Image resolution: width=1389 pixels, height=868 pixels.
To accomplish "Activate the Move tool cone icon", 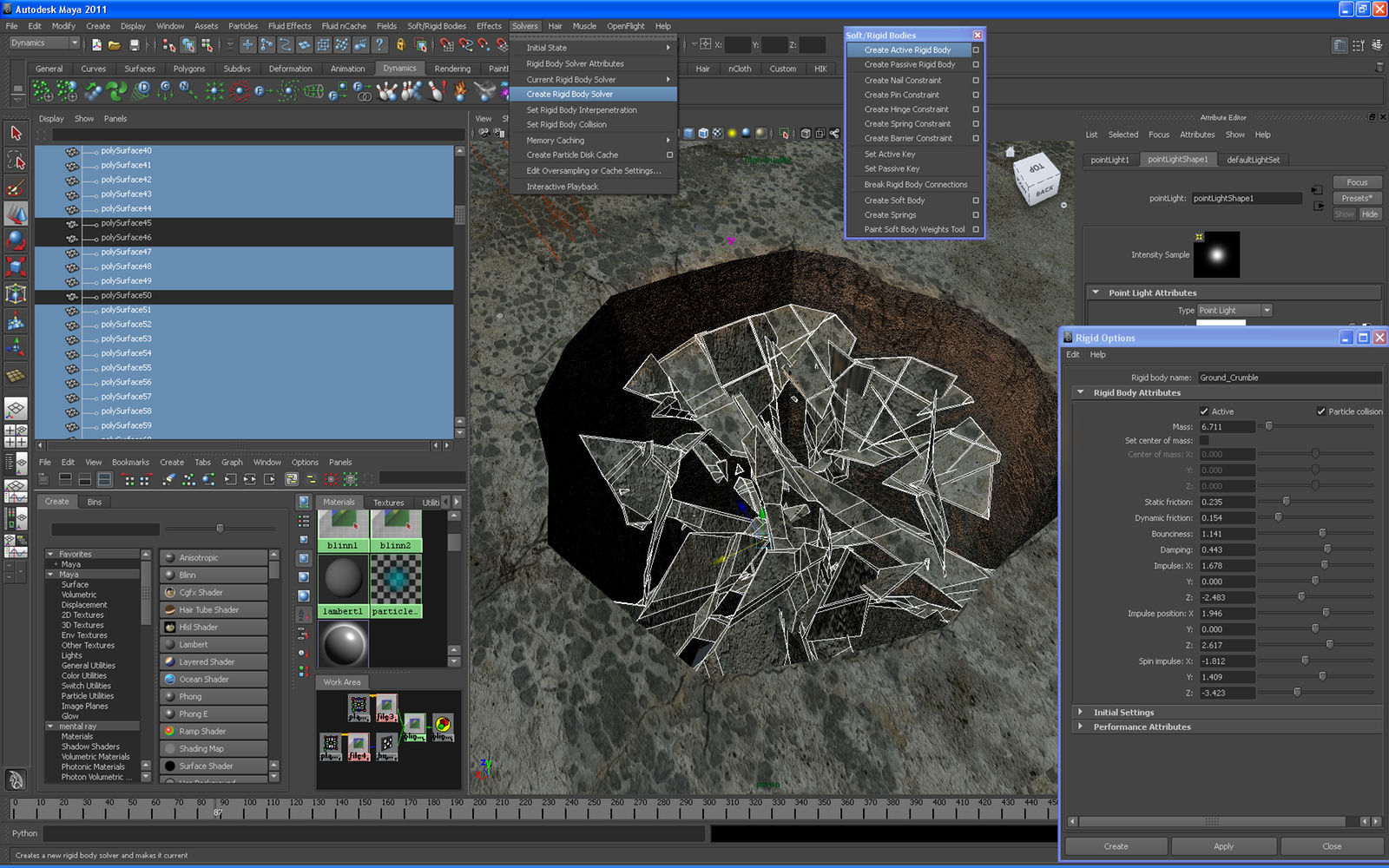I will (16, 214).
